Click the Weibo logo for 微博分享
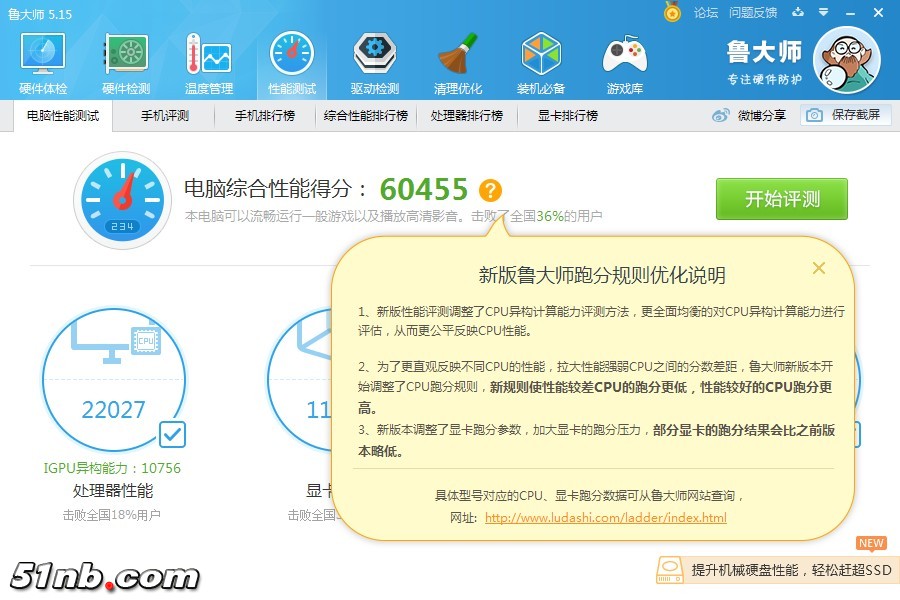 click(720, 115)
